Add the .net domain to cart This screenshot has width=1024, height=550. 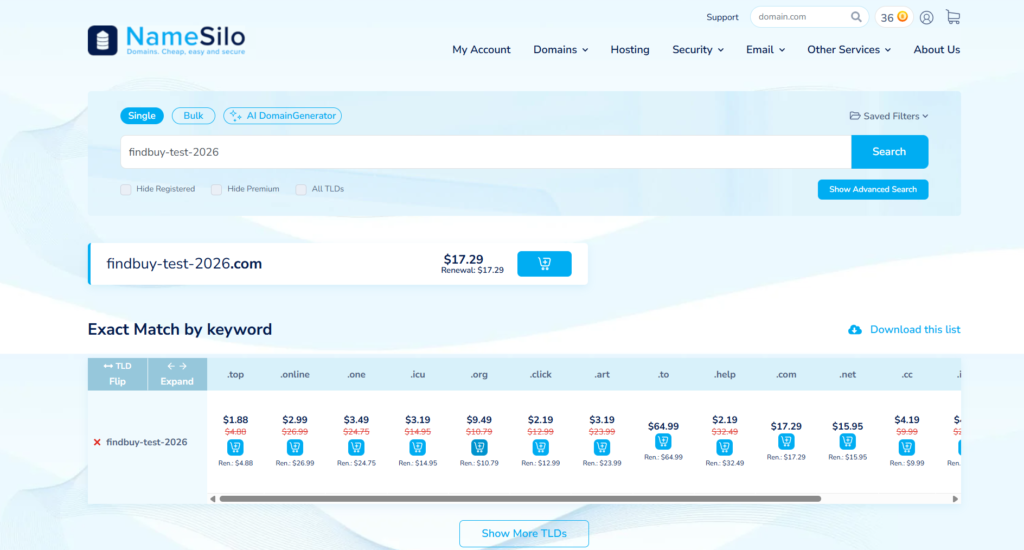(x=847, y=442)
